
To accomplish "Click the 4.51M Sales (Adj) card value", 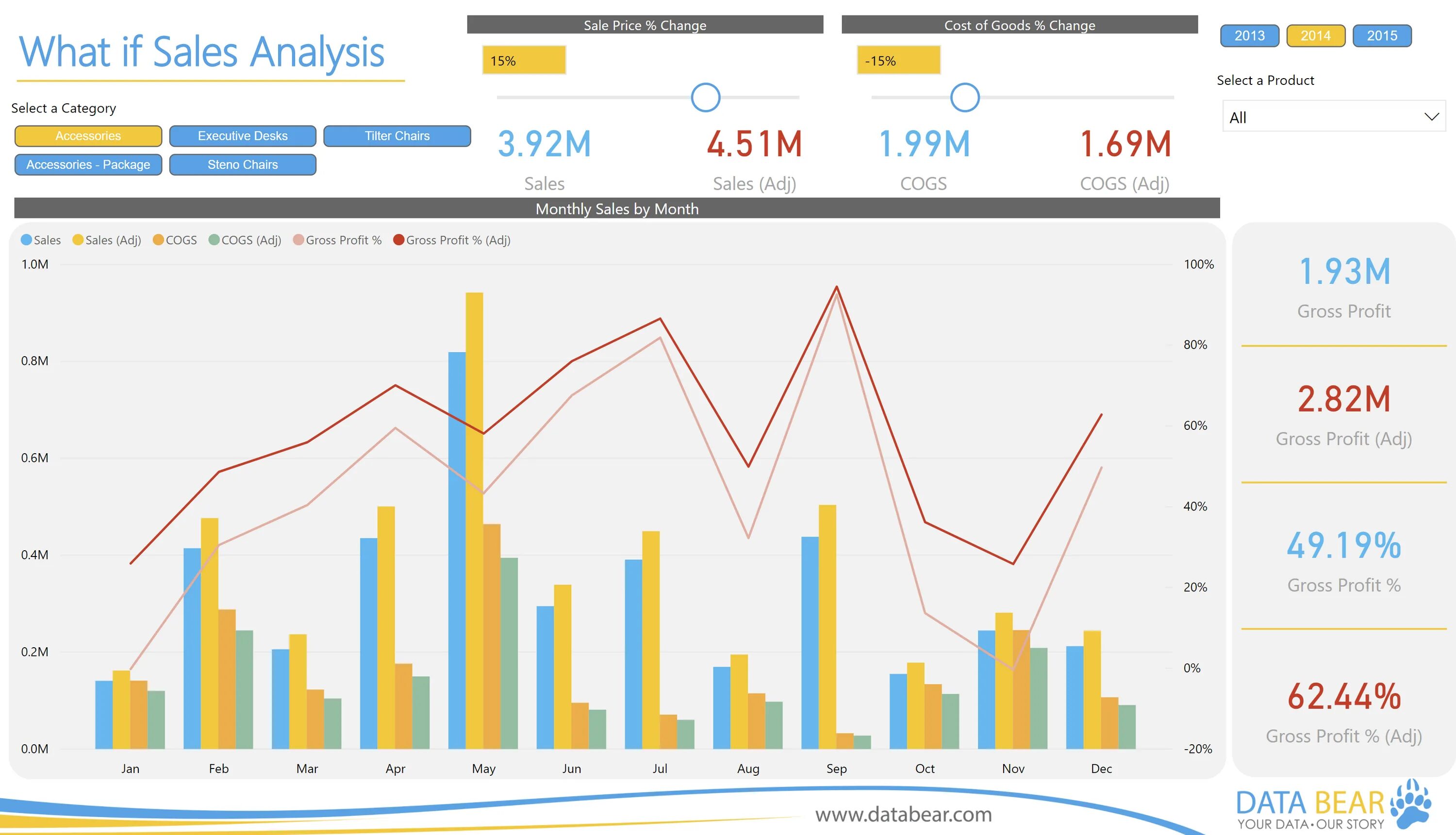I will click(x=754, y=144).
